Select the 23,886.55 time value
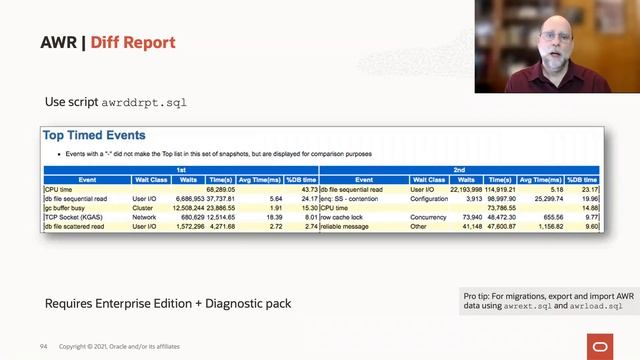This screenshot has height=360, width=640. click(221, 208)
